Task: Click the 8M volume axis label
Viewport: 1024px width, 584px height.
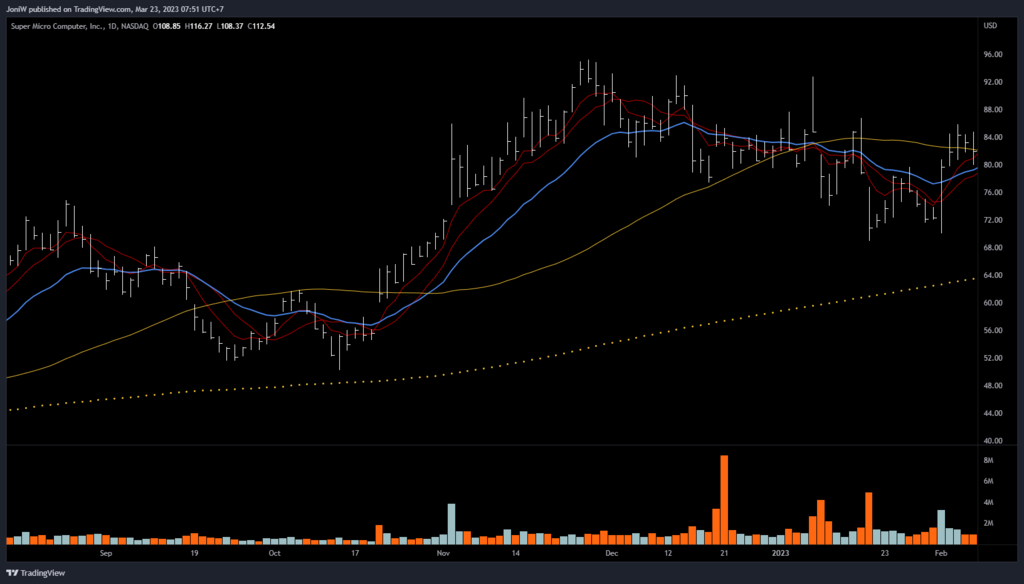Action: (987, 460)
